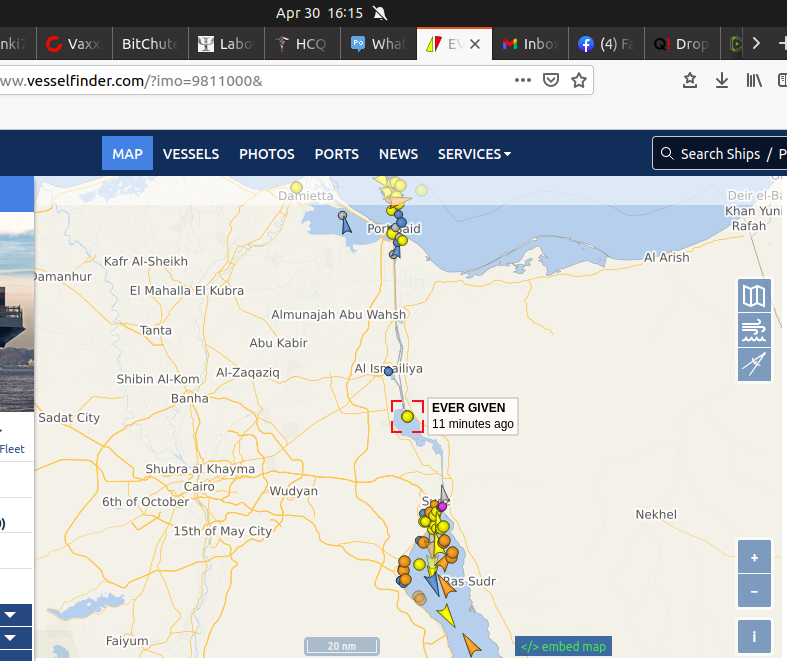Click the blue vessel marker at Al Ismailiya

pyautogui.click(x=388, y=371)
